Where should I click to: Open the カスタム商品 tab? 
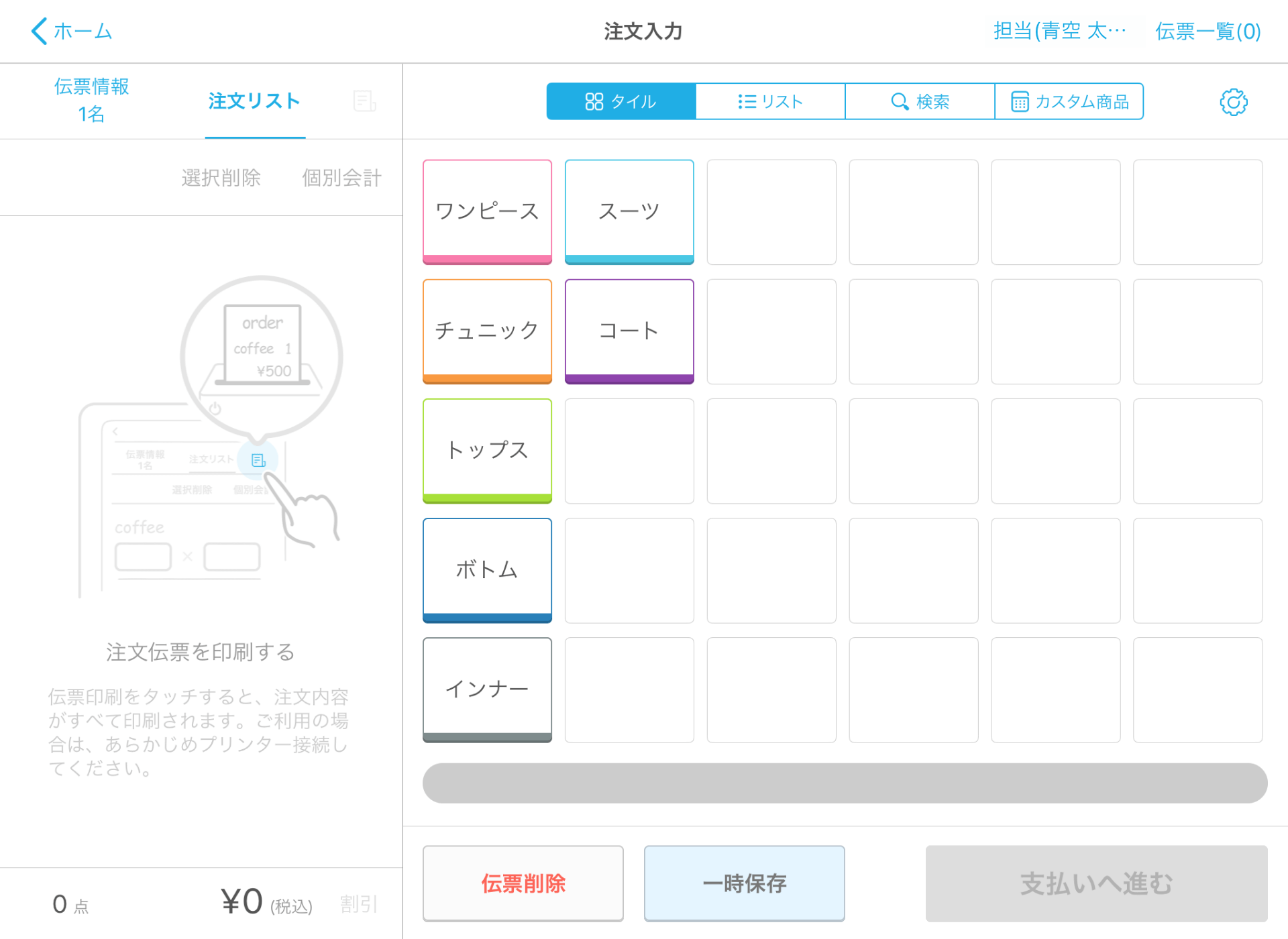(1069, 101)
